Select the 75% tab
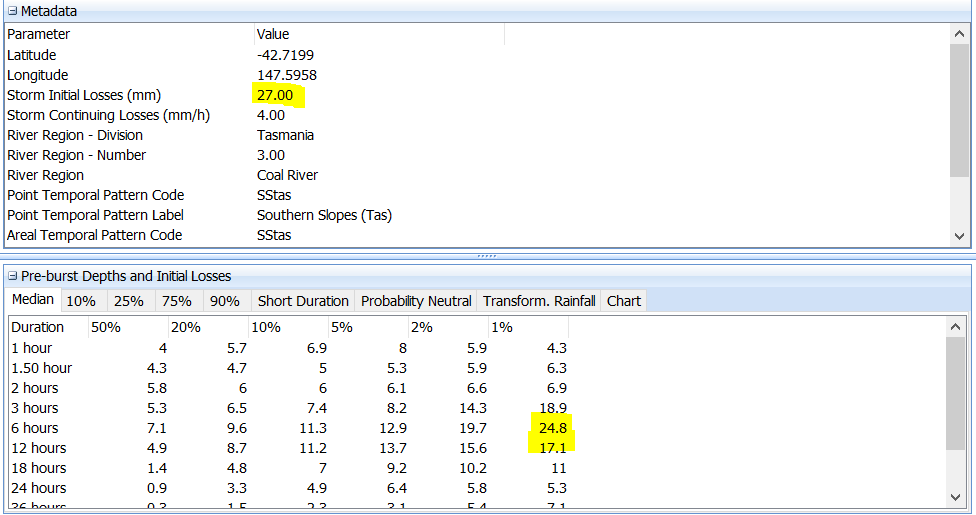Image resolution: width=976 pixels, height=515 pixels. click(176, 301)
